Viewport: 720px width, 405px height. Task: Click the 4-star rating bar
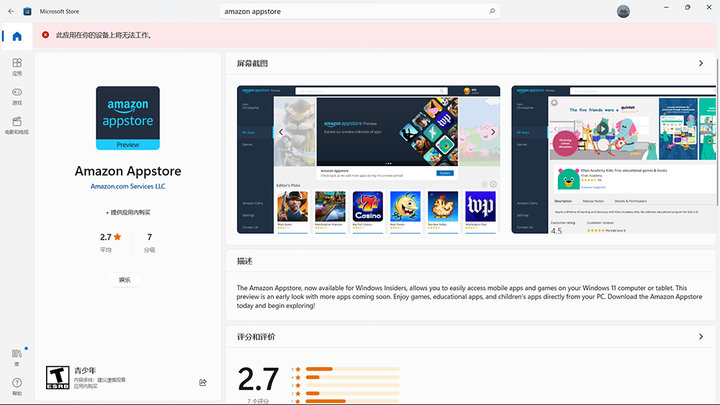coord(353,377)
